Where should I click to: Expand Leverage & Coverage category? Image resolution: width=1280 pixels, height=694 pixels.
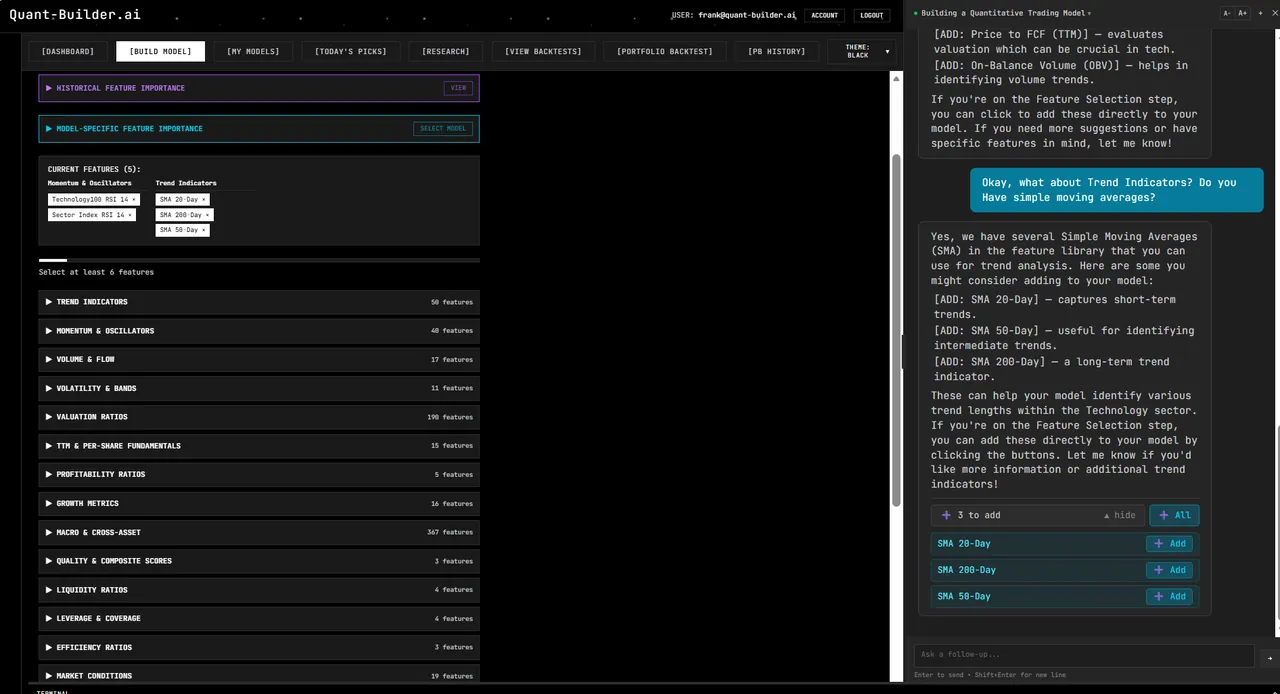[x=259, y=619]
